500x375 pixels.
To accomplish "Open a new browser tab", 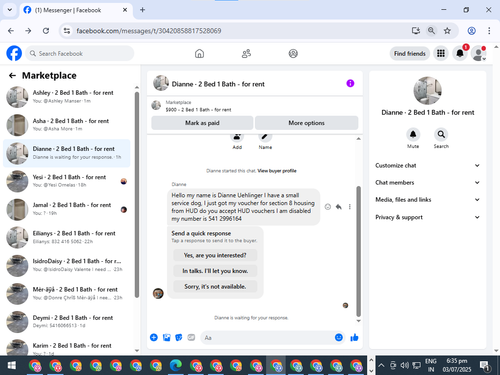I will point(142,10).
